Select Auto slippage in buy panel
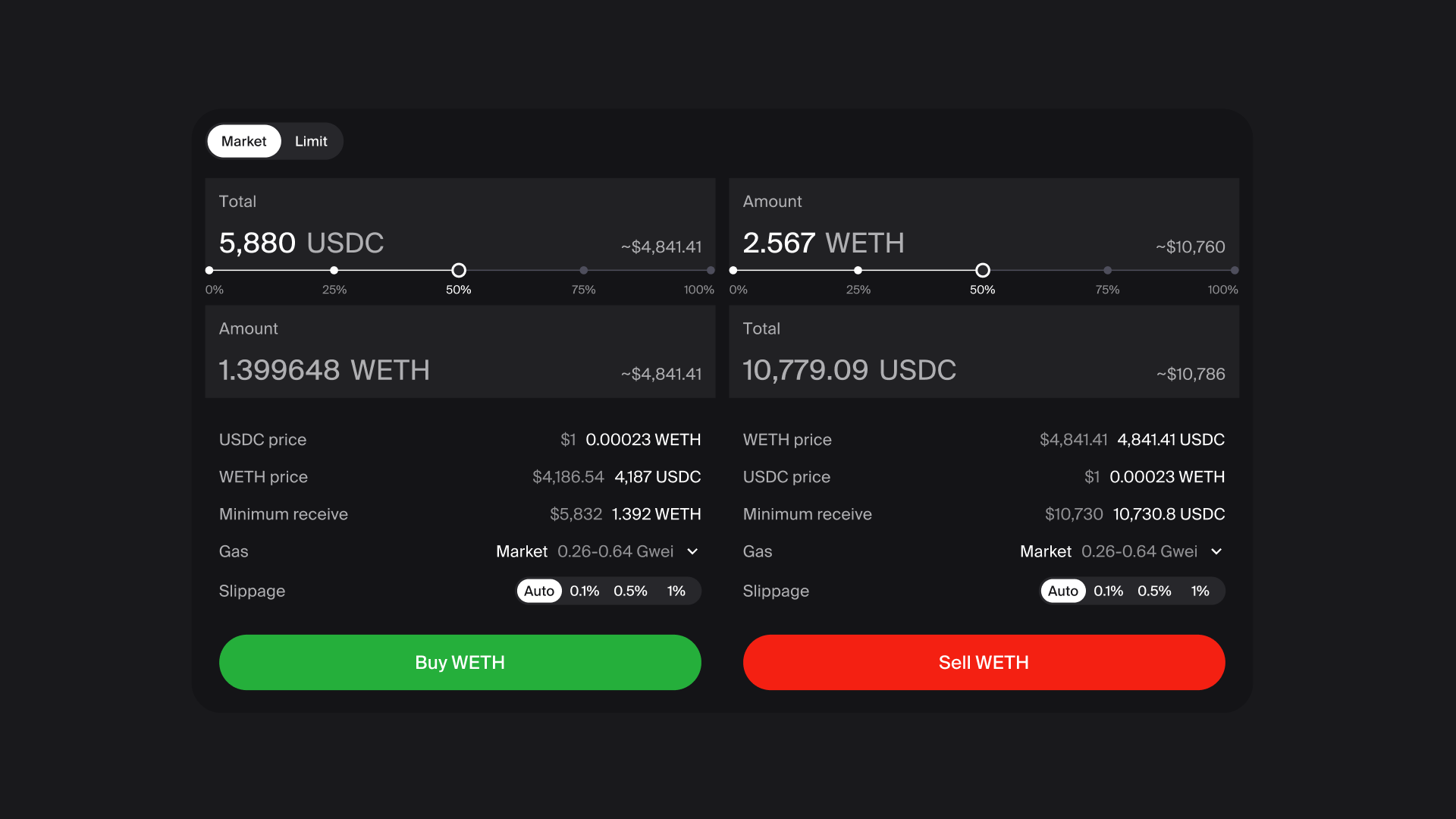The image size is (1456, 819). pos(539,591)
